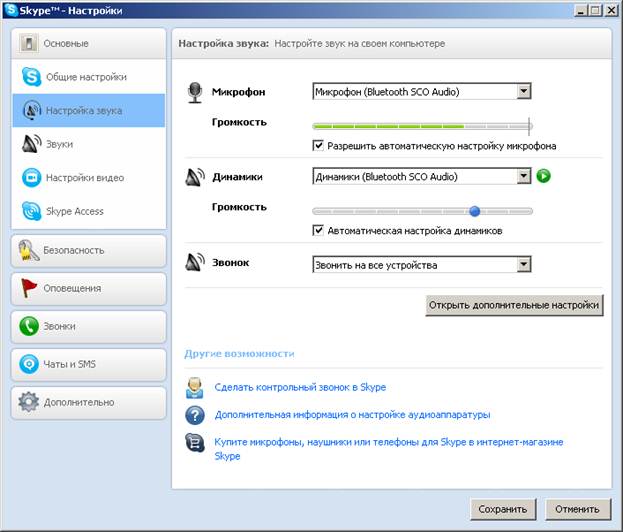Click the speaker icon beside Звуки
This screenshot has width=623, height=532.
[32, 144]
